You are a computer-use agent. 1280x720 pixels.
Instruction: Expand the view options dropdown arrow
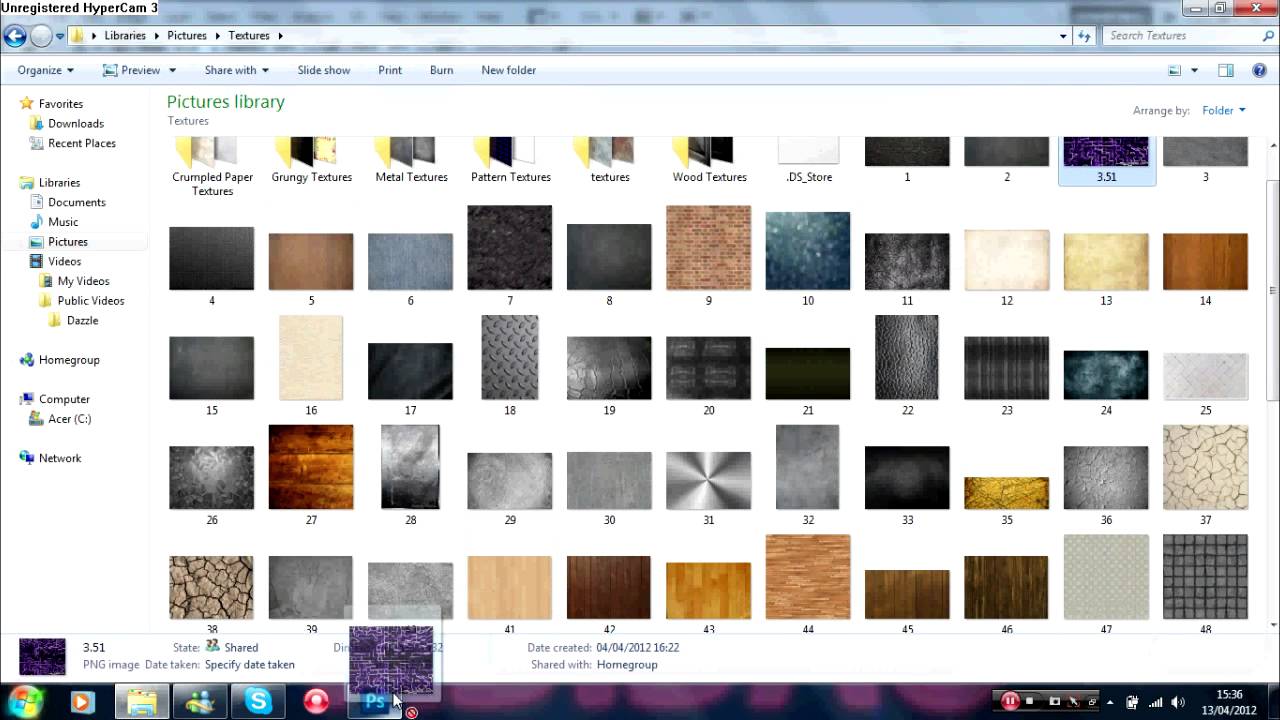click(x=1195, y=70)
